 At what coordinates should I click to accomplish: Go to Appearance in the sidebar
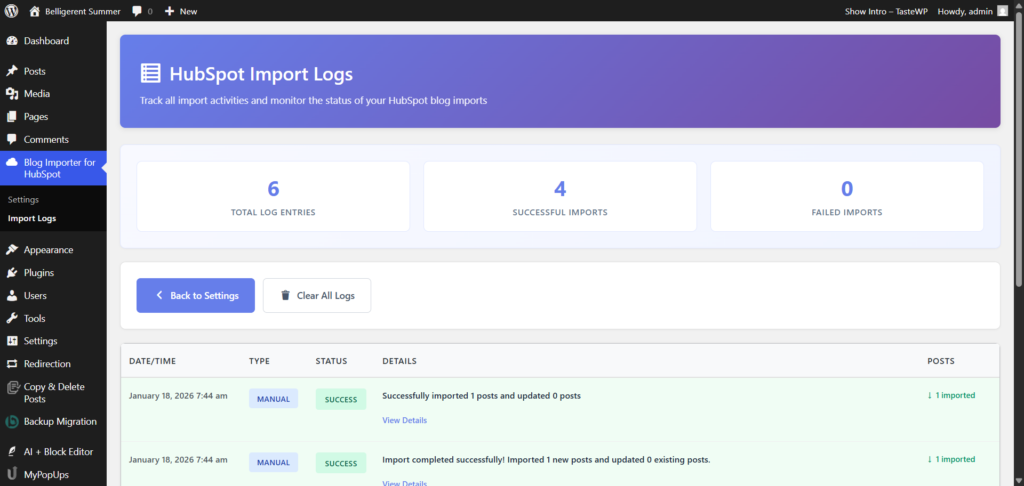click(x=48, y=250)
